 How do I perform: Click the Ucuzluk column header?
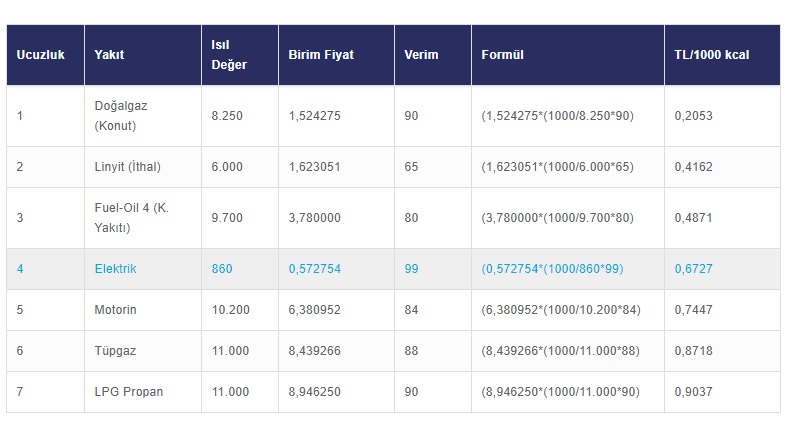[x=41, y=55]
